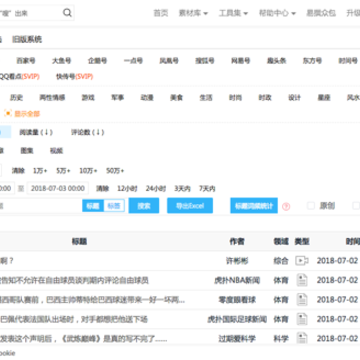The width and height of the screenshot is (360, 360).
Task: Set read count filter to 5万+
Action: pyautogui.click(x=63, y=171)
